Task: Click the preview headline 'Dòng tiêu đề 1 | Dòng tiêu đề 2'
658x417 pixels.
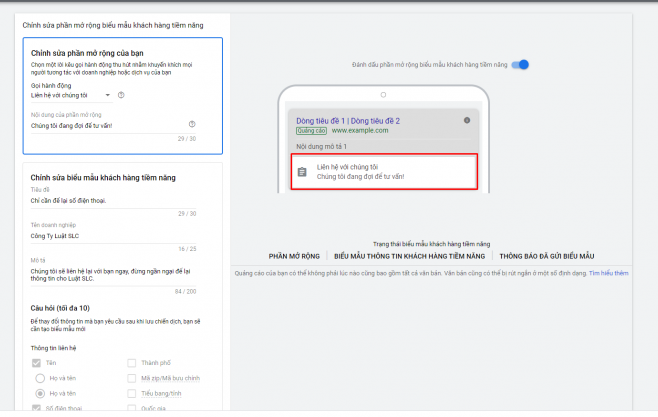Action: click(348, 121)
